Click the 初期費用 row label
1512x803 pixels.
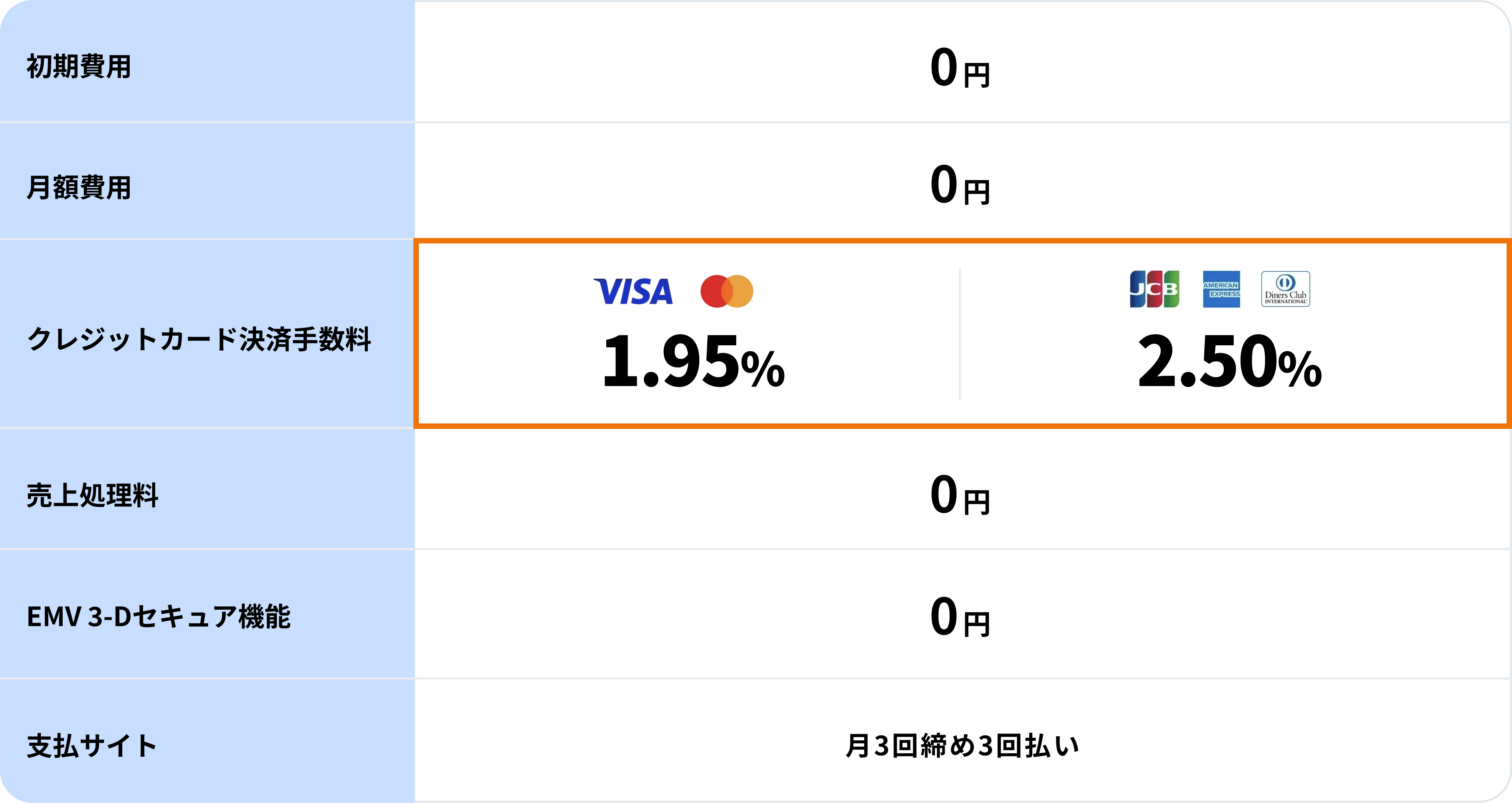[79, 66]
